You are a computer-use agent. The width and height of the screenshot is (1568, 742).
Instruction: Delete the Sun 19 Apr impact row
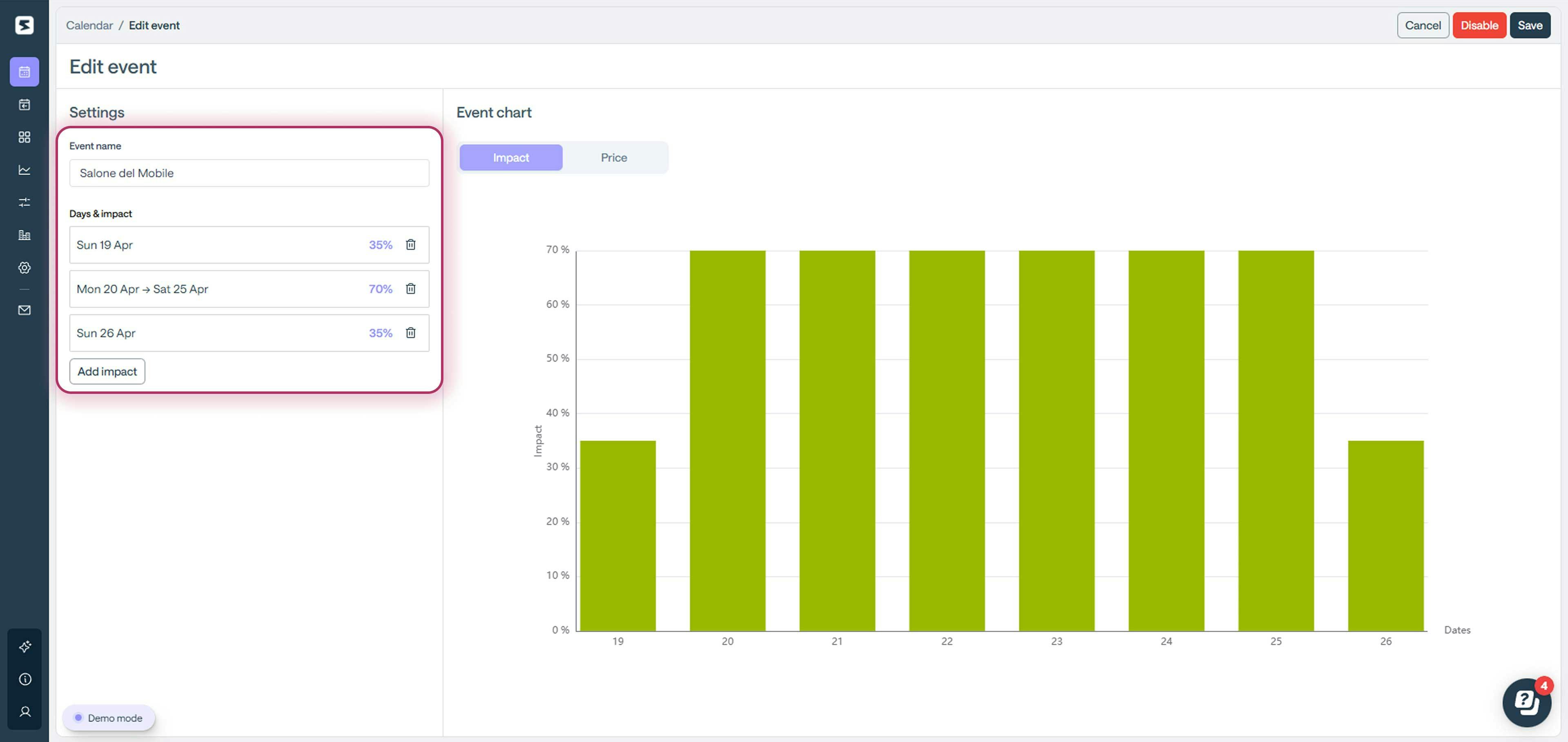click(411, 244)
